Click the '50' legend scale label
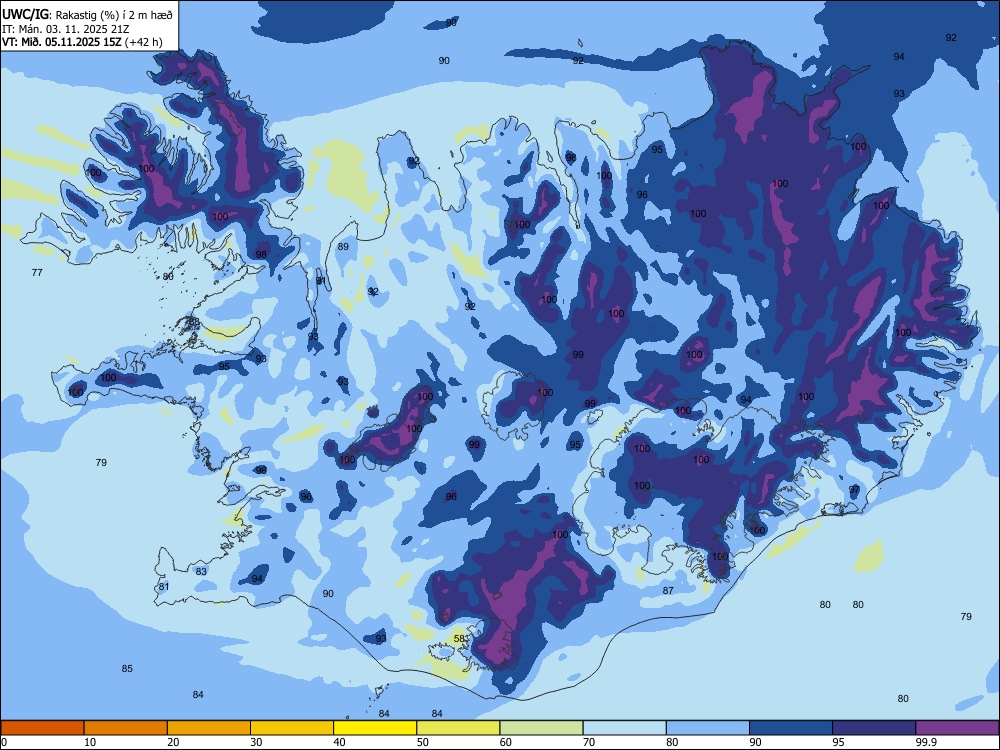The image size is (1000, 750). pyautogui.click(x=423, y=742)
